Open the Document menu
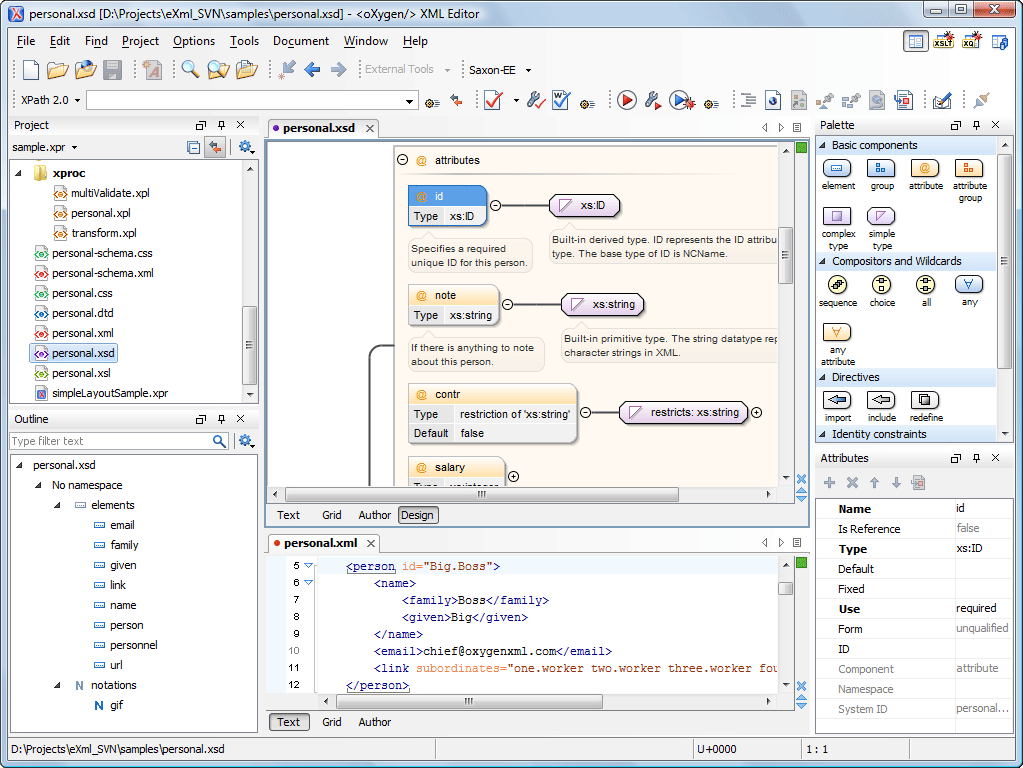Image resolution: width=1023 pixels, height=768 pixels. tap(301, 40)
